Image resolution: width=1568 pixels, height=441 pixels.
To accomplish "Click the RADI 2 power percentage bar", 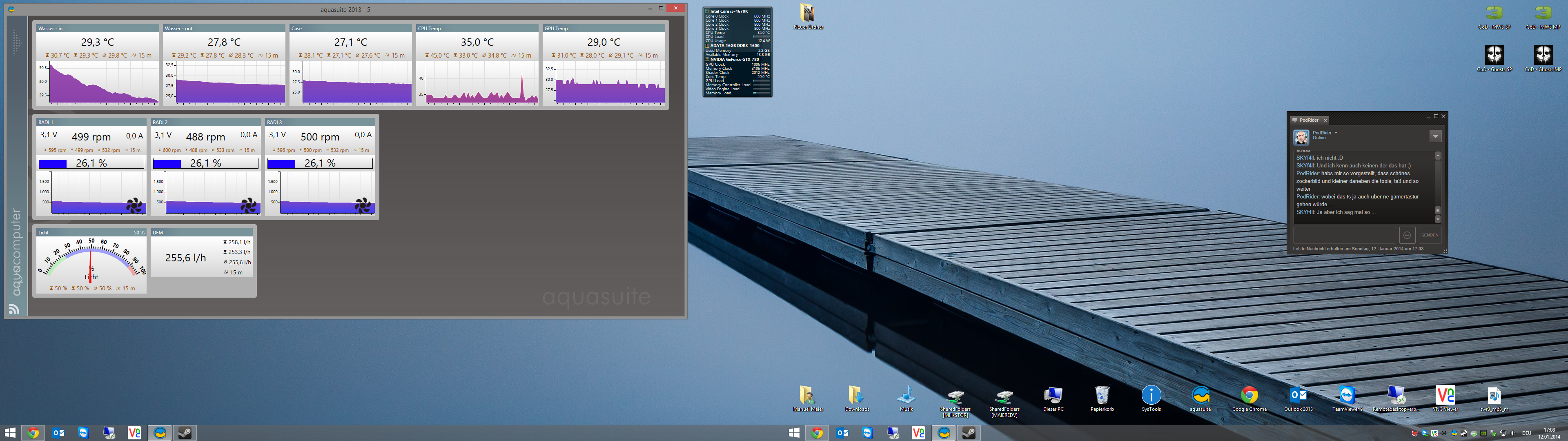I will pyautogui.click(x=206, y=163).
